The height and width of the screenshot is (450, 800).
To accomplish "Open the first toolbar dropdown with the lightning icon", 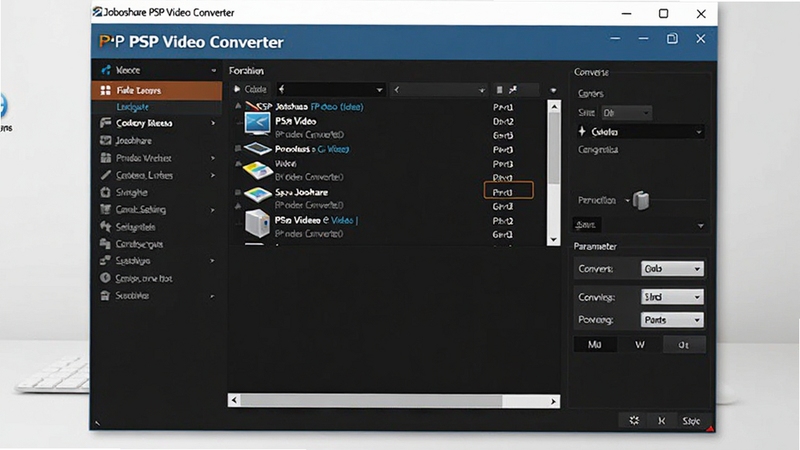I will pyautogui.click(x=331, y=90).
